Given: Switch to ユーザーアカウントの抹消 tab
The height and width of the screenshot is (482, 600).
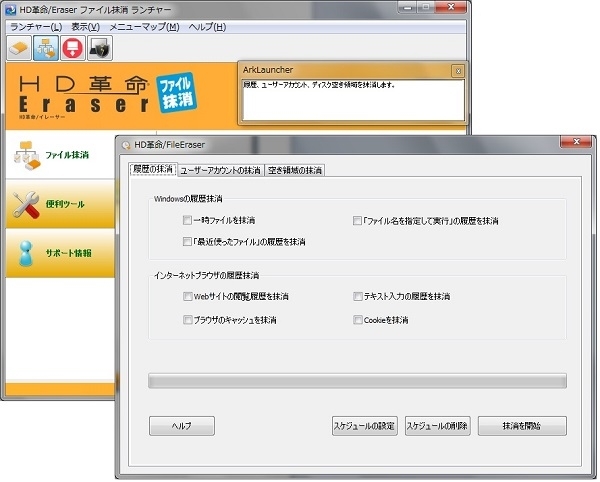Looking at the screenshot, I should coord(220,170).
